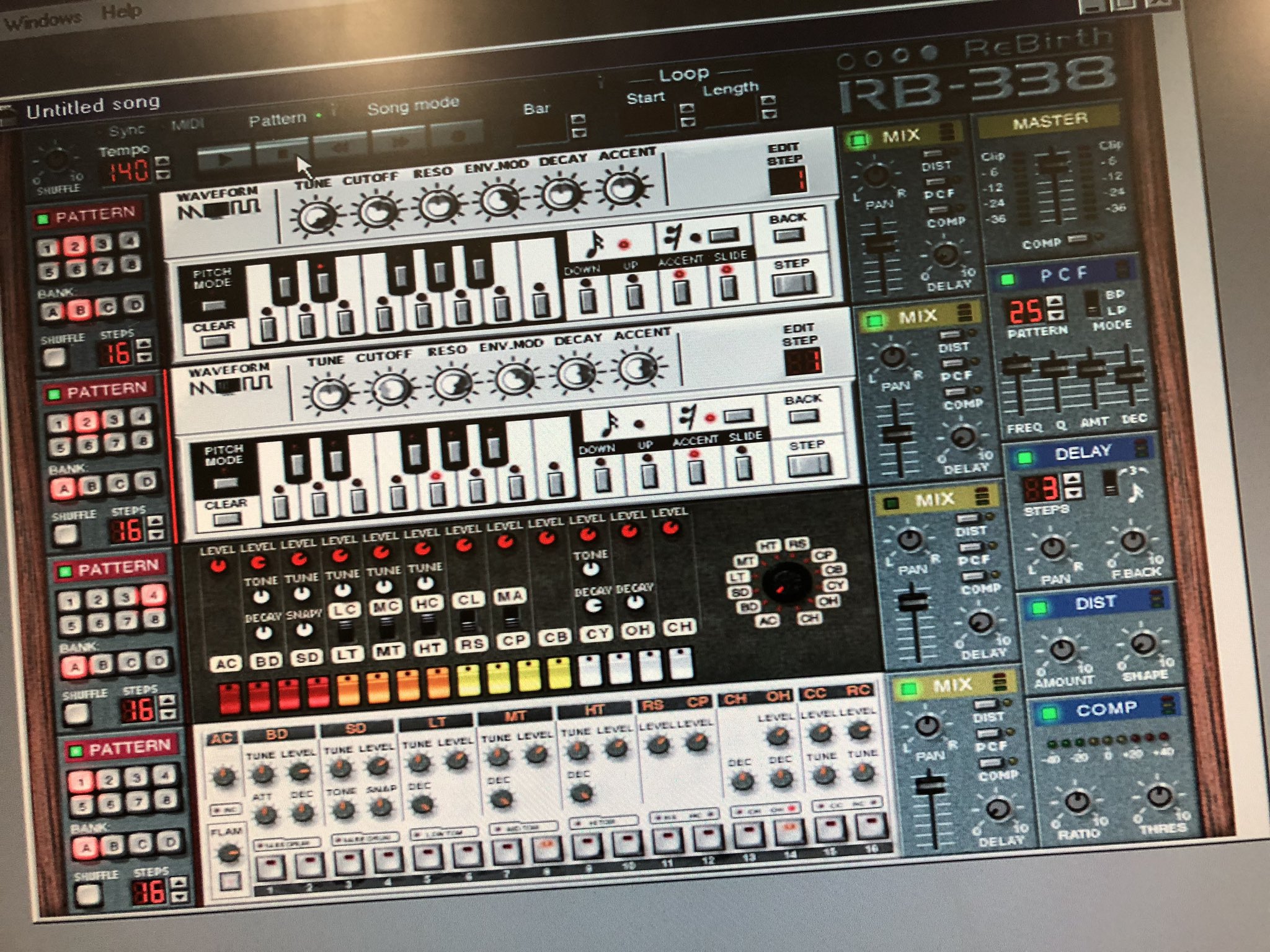Click the top mixer channel's Delay send knob
1270x952 pixels.
(945, 255)
